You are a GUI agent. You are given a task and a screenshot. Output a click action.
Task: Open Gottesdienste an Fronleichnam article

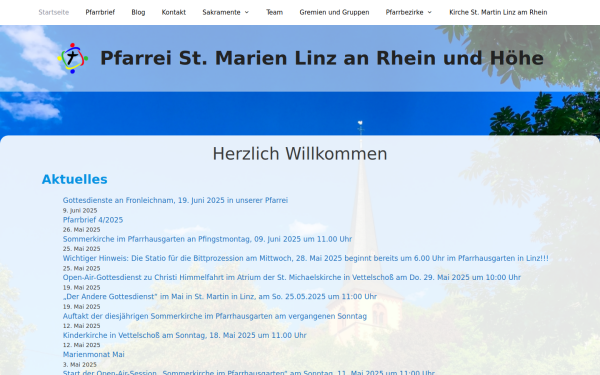tap(175, 200)
